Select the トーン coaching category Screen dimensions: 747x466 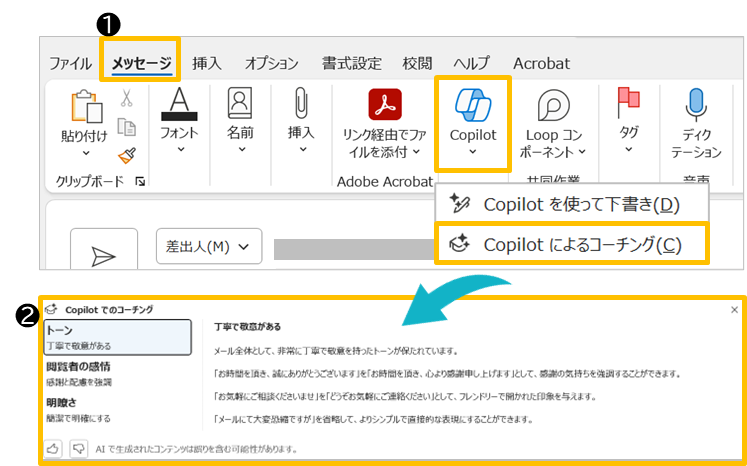(118, 337)
